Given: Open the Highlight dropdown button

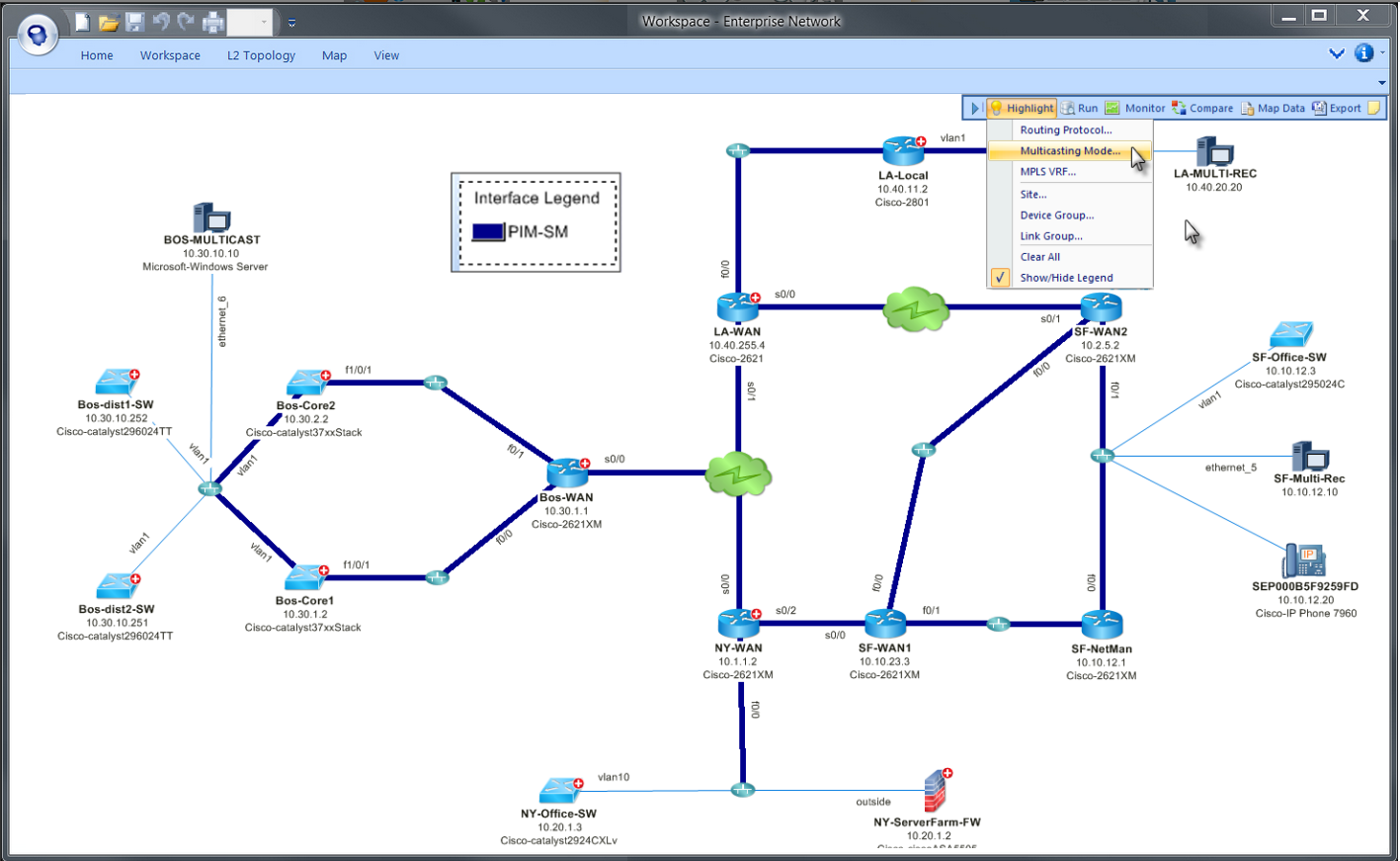Looking at the screenshot, I should pos(1022,108).
